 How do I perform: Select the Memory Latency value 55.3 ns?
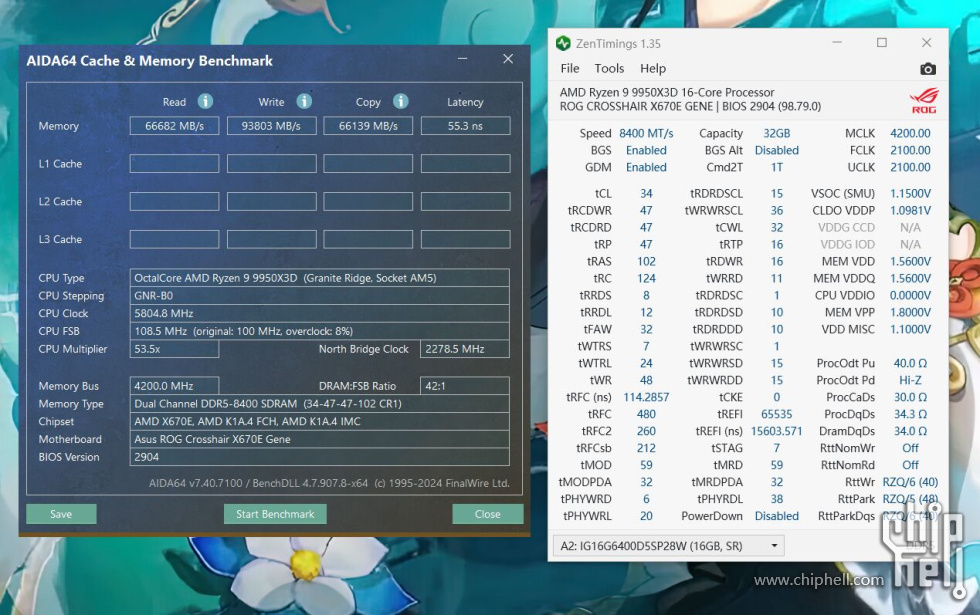tap(466, 126)
